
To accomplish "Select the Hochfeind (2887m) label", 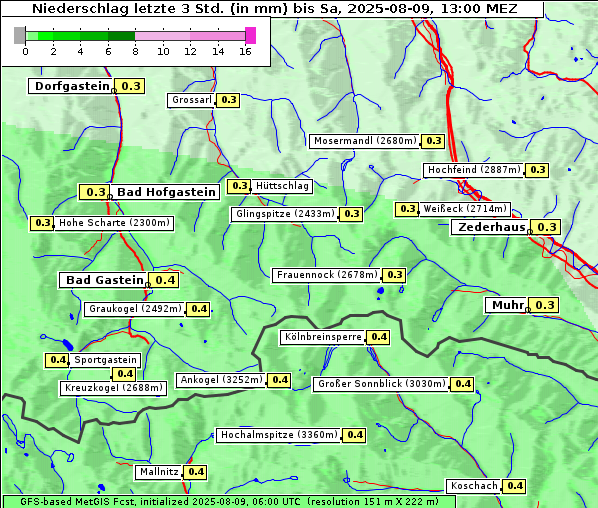I will pyautogui.click(x=474, y=170).
